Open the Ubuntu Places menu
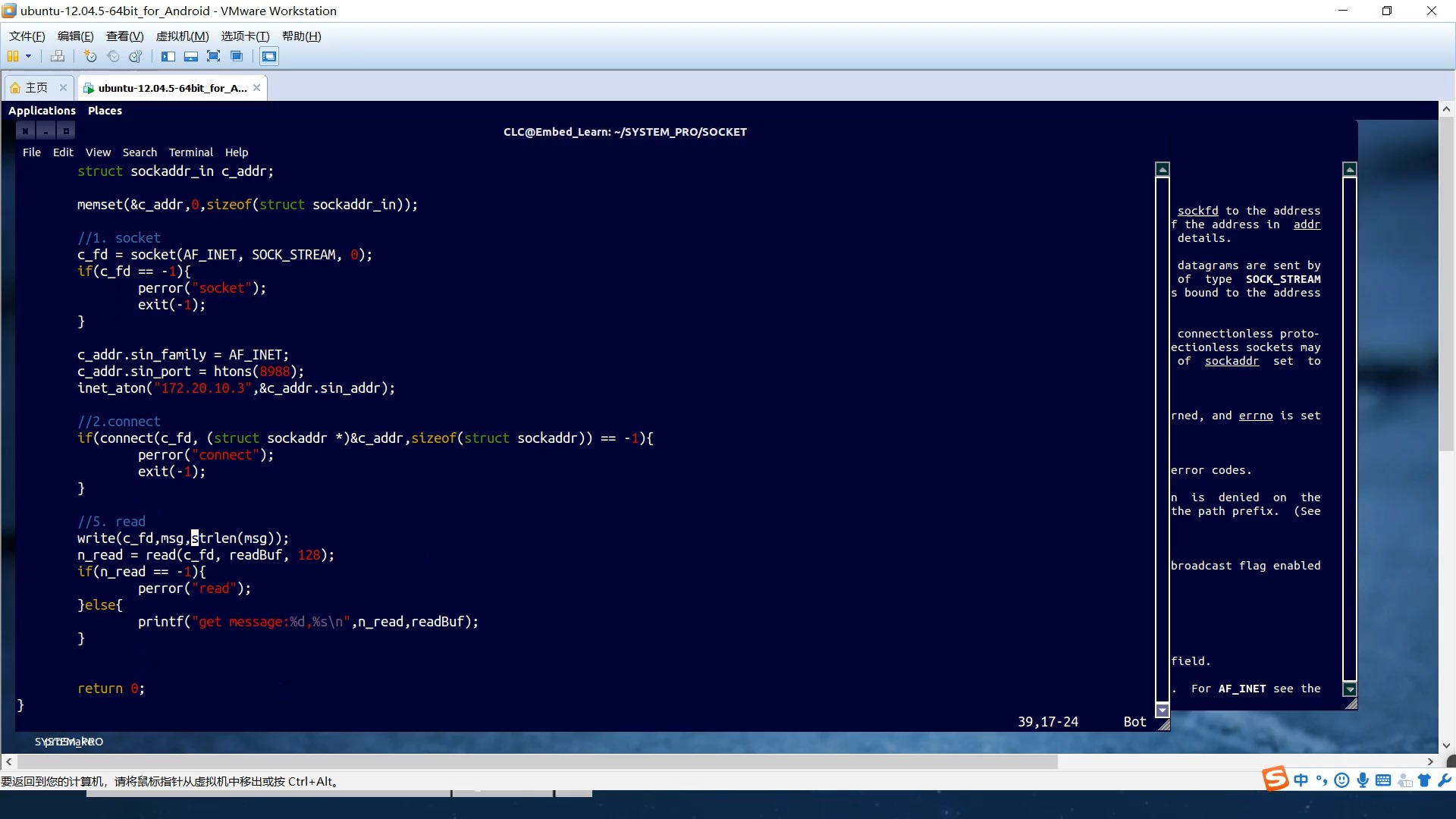Screen dimensions: 1456x819 click(105, 111)
